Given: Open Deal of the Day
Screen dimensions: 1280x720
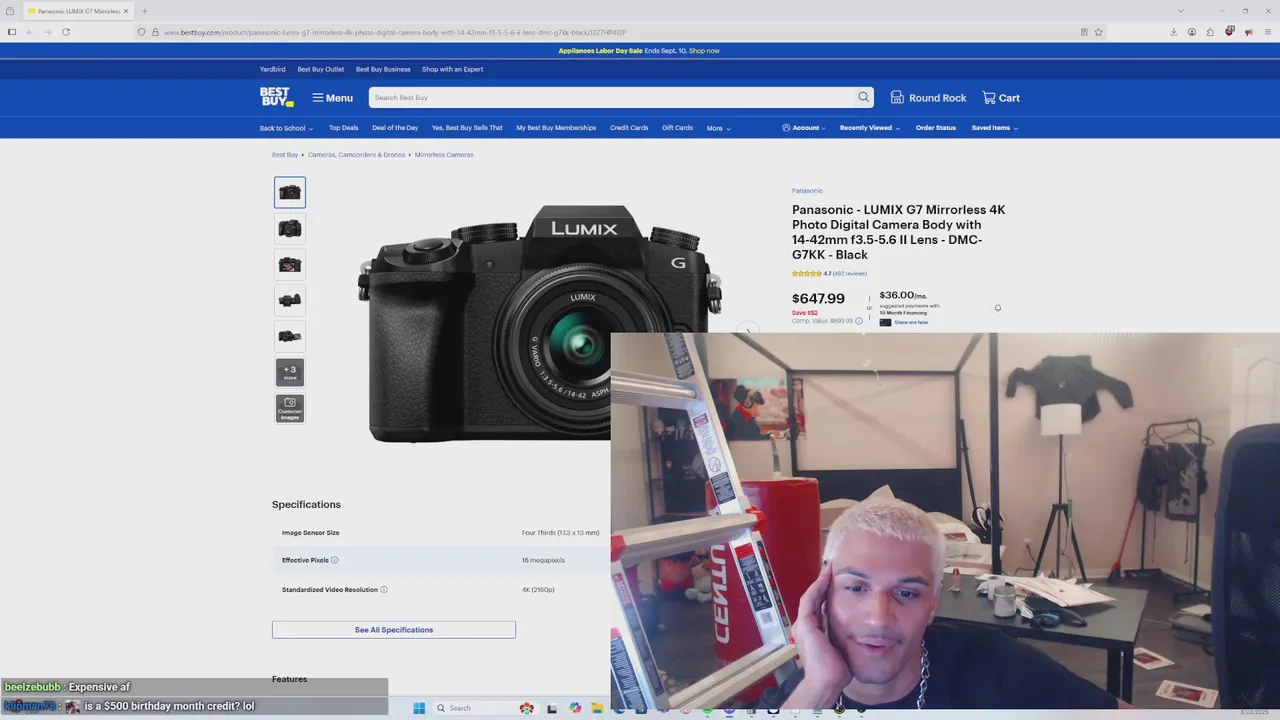Looking at the screenshot, I should (x=395, y=128).
